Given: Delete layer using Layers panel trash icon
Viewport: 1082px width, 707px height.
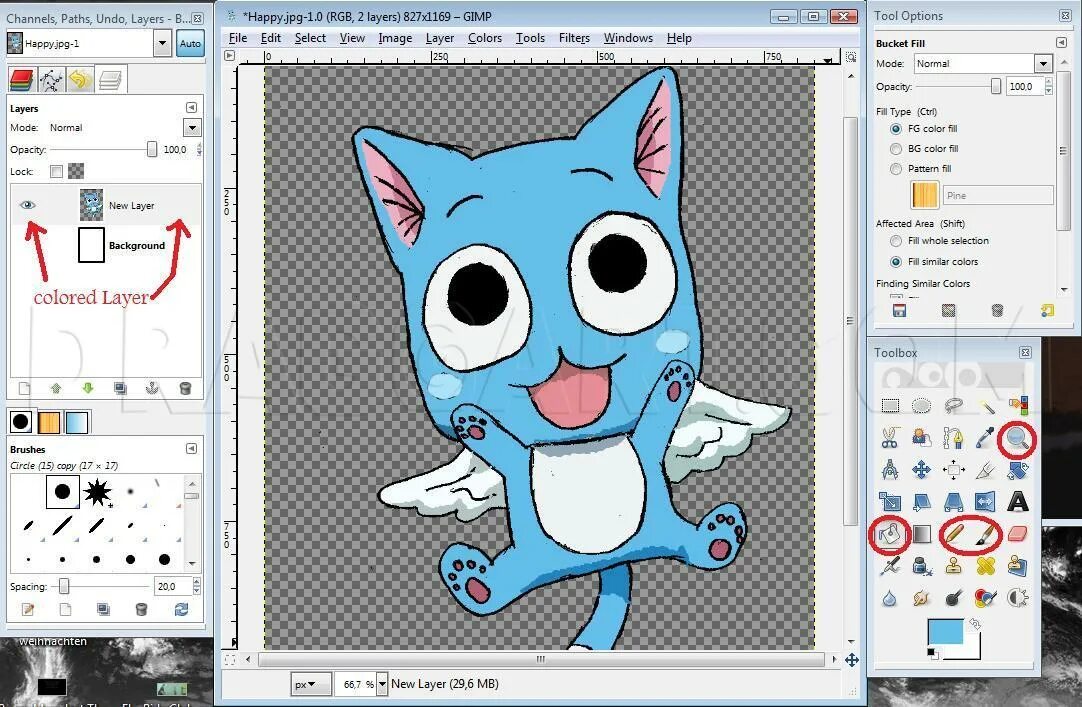Looking at the screenshot, I should [x=185, y=388].
